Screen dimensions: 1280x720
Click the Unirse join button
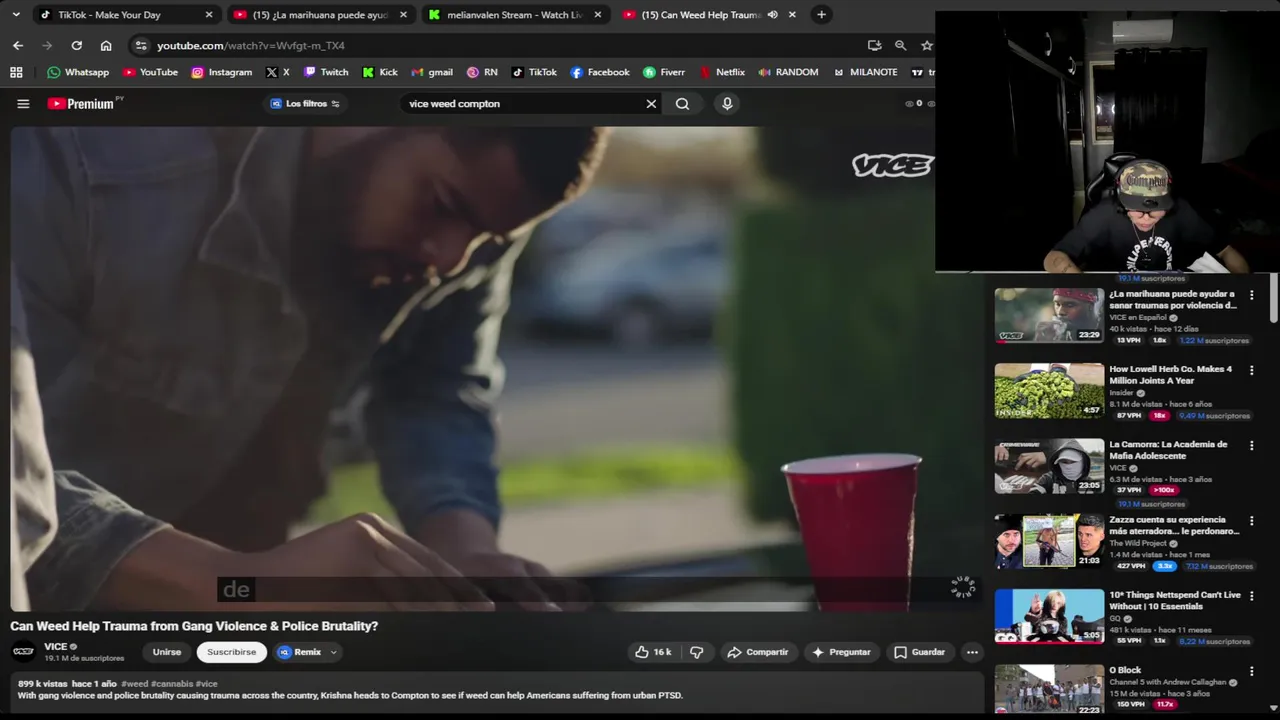[167, 652]
